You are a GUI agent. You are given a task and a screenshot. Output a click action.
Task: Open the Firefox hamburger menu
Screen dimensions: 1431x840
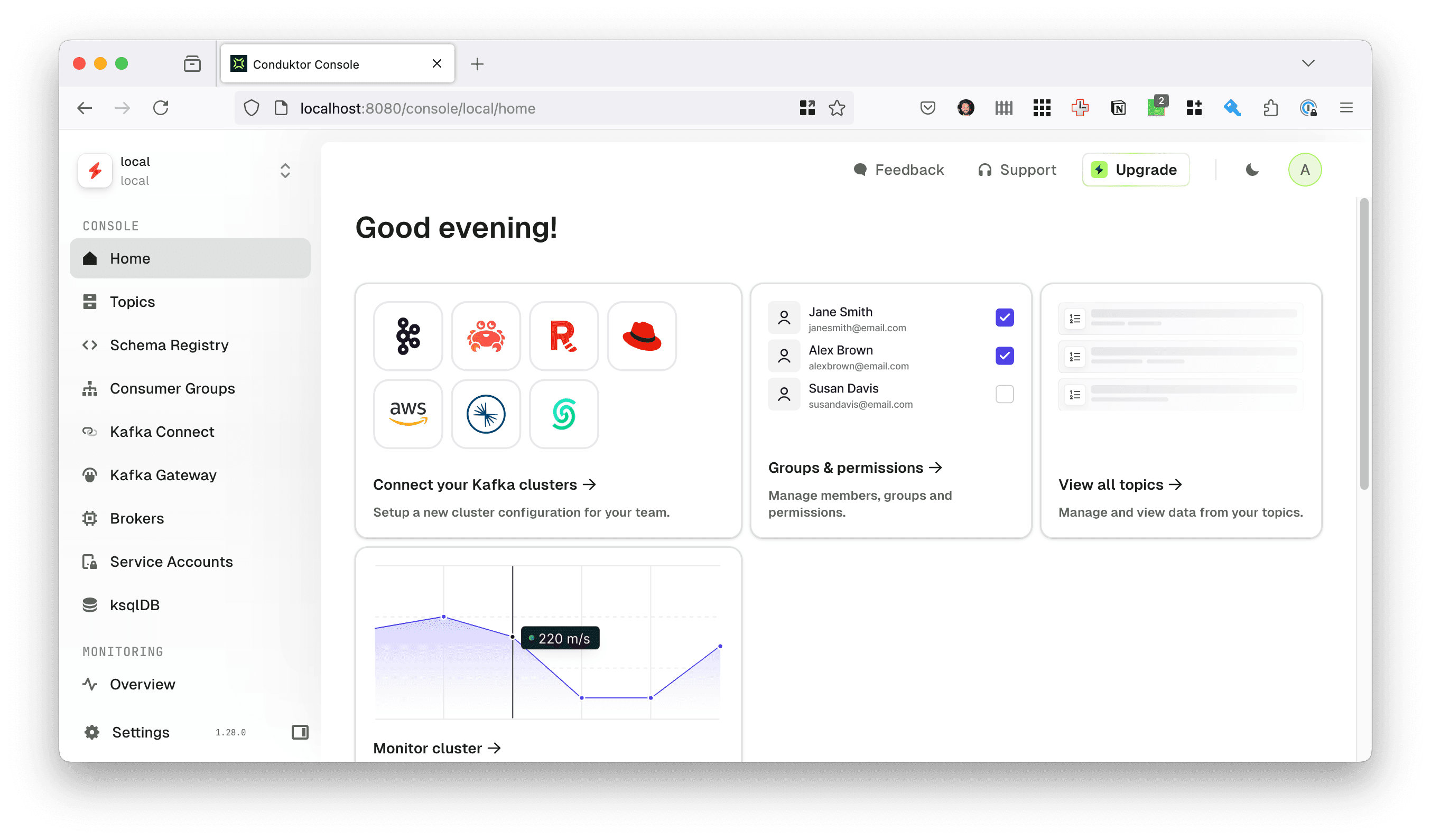click(1346, 108)
